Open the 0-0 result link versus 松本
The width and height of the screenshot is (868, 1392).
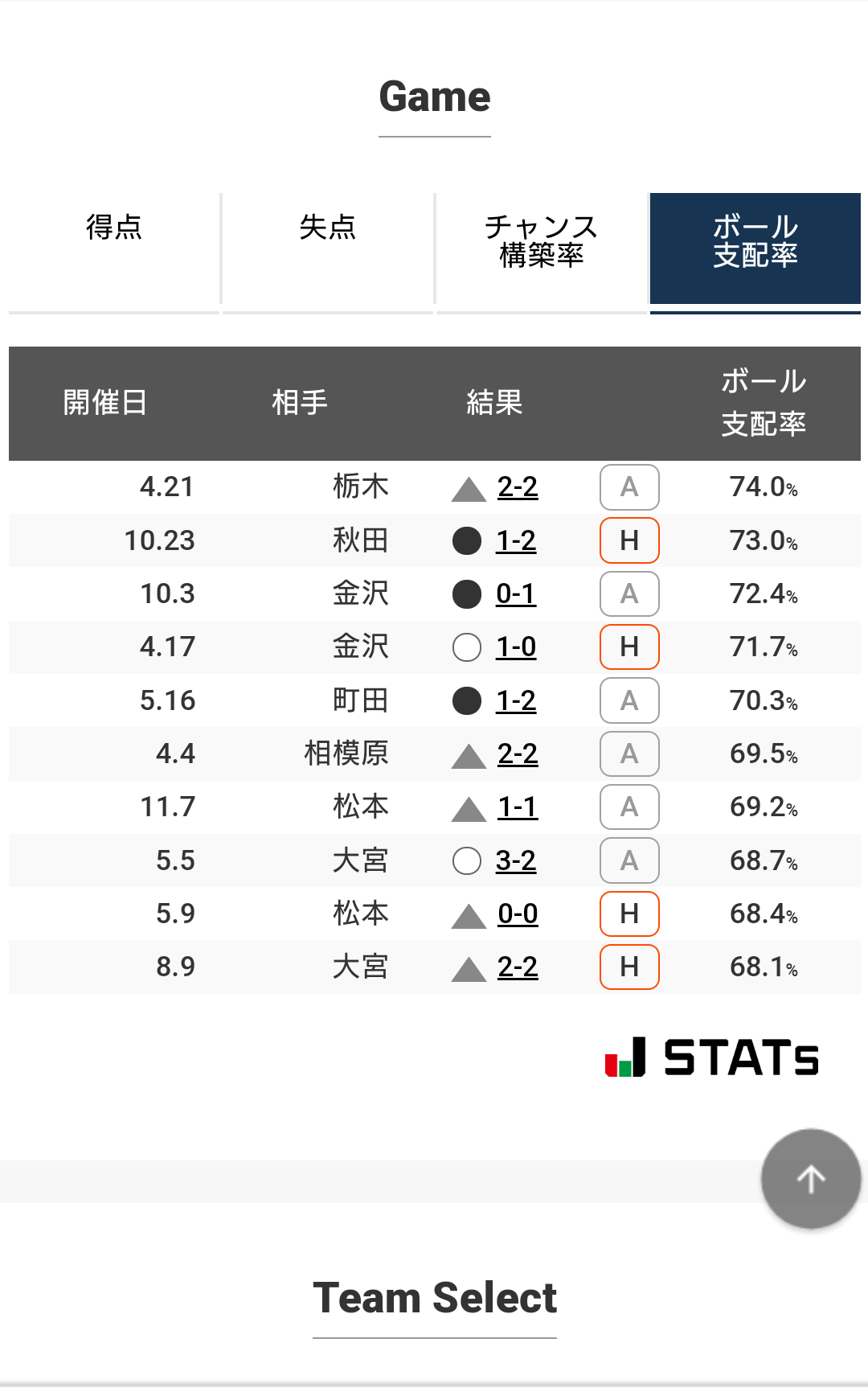click(518, 914)
